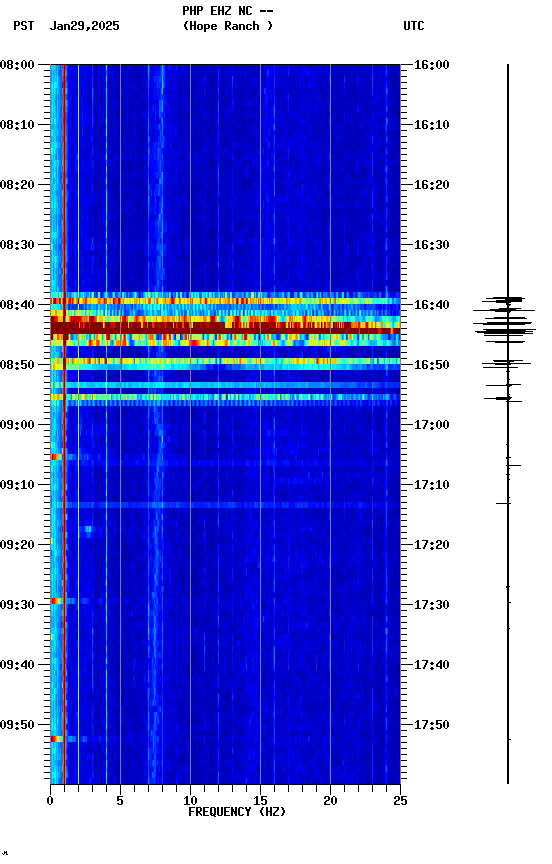Click the UTC time label '16:30'
This screenshot has width=552, height=864.
(431, 245)
